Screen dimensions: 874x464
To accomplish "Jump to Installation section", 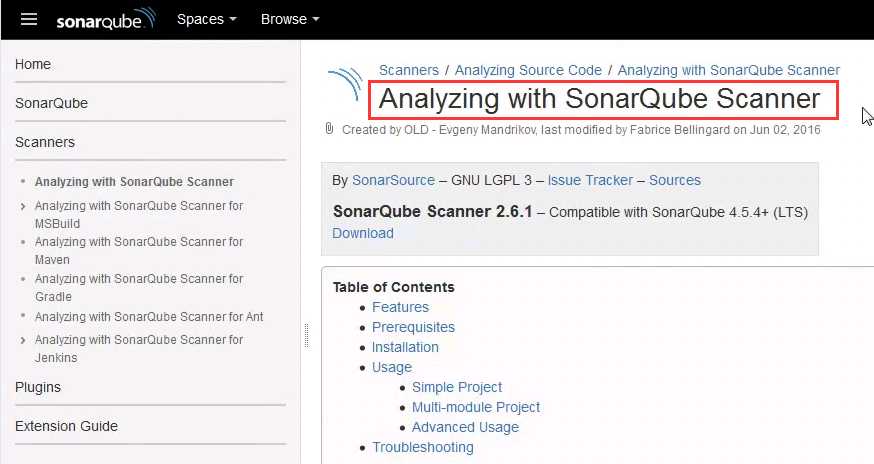I will click(x=405, y=347).
